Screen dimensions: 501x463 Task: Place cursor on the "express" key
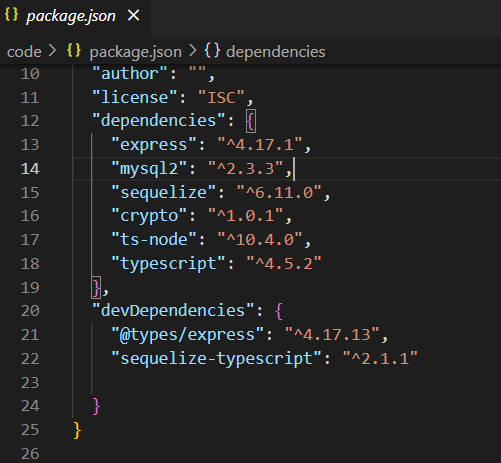click(x=154, y=145)
